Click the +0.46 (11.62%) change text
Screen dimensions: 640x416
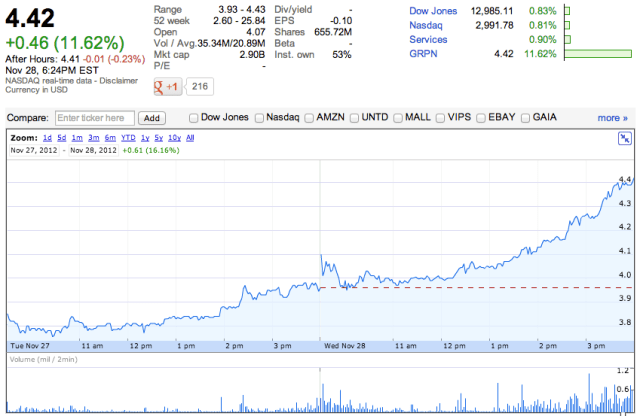(65, 43)
